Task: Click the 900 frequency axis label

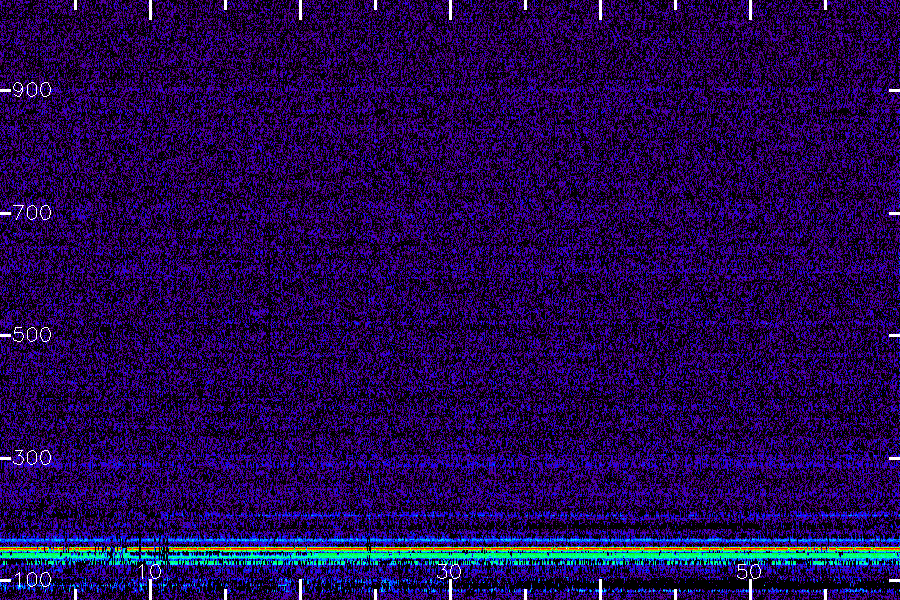Action: click(32, 90)
